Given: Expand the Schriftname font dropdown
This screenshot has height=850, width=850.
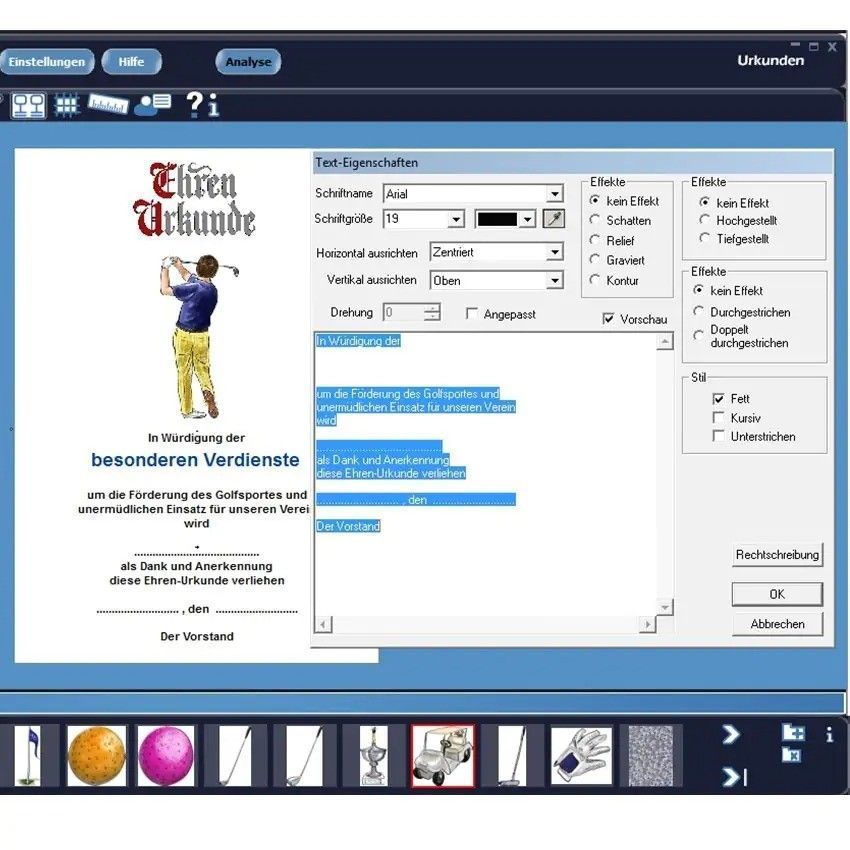Looking at the screenshot, I should pyautogui.click(x=555, y=194).
